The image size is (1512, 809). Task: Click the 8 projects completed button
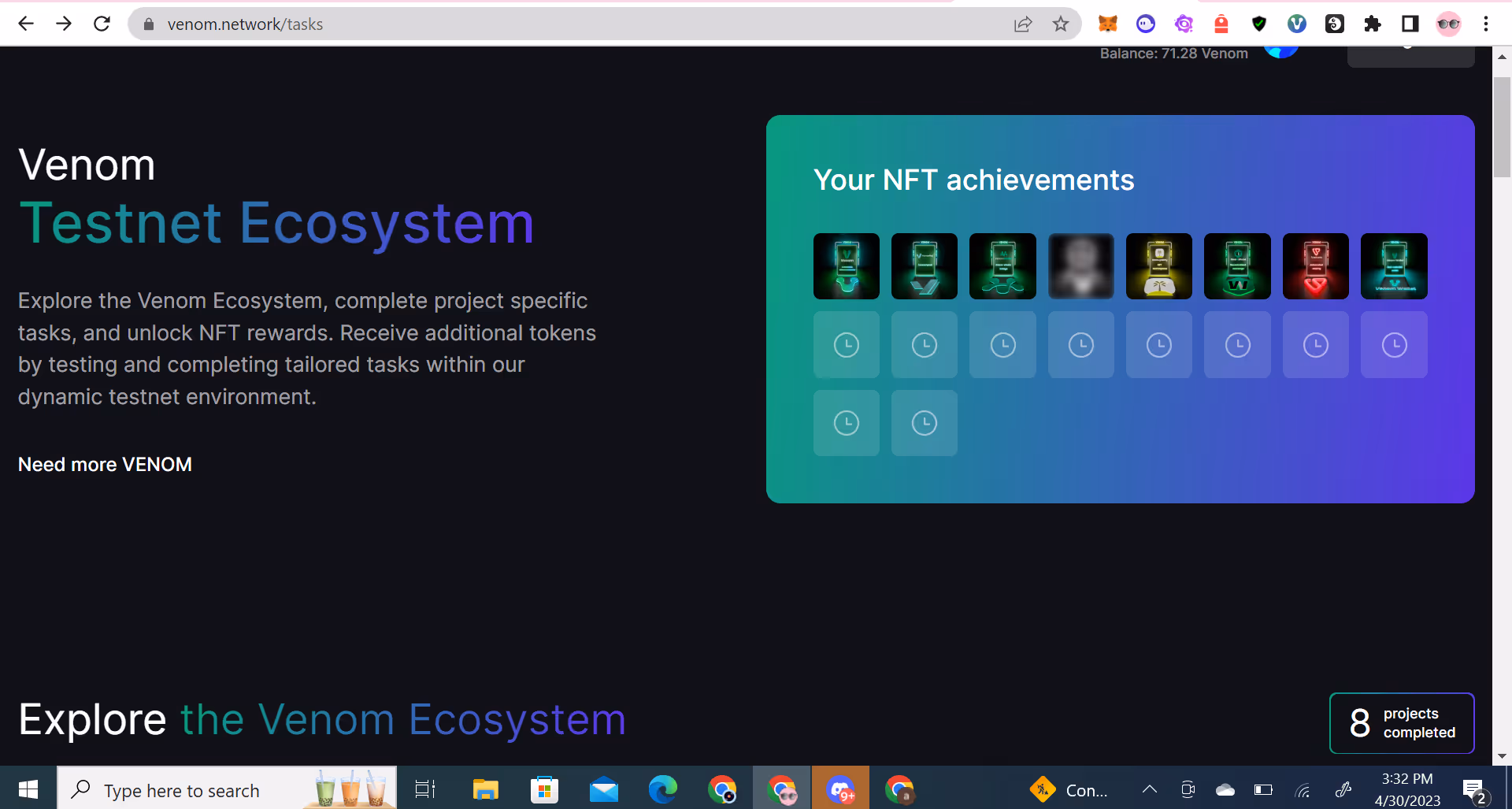[1401, 723]
